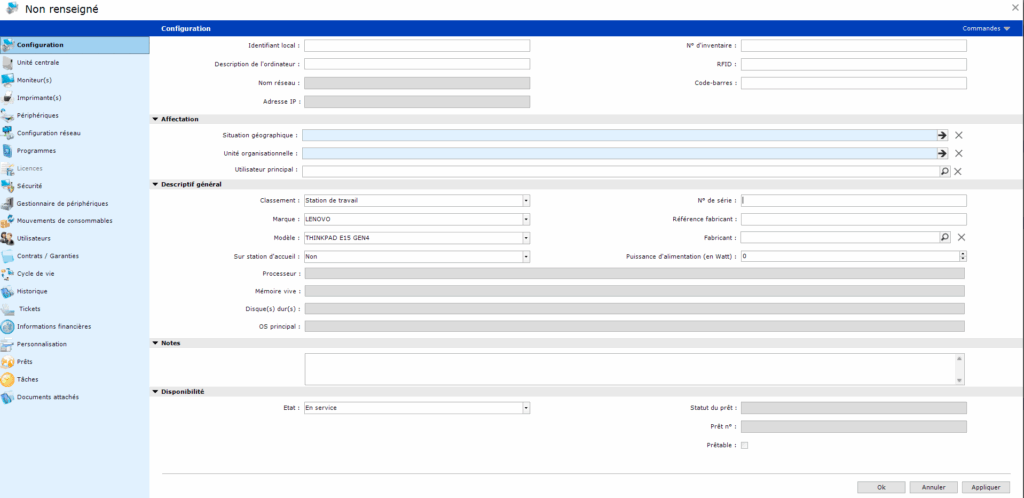1024x498 pixels.
Task: Click the Annuler button
Action: click(x=933, y=488)
